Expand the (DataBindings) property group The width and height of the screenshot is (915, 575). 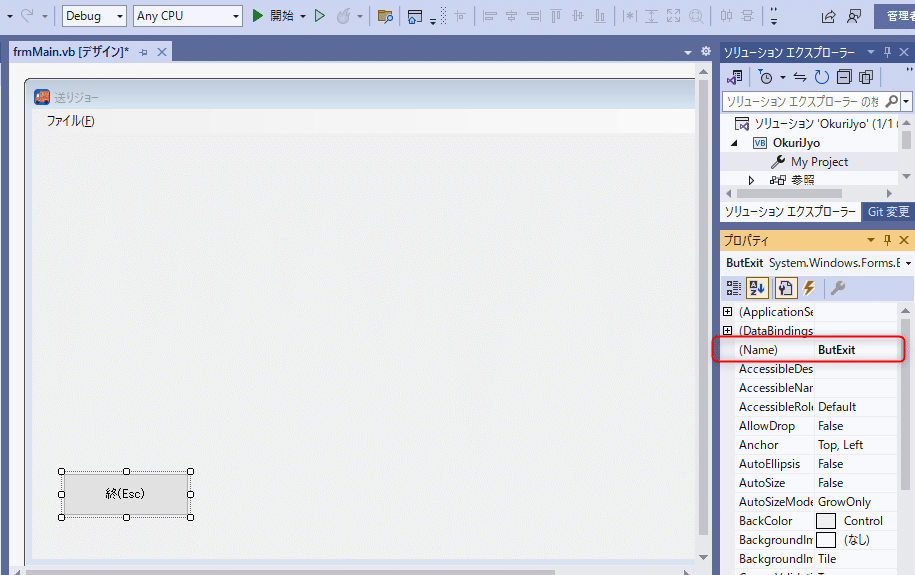[x=728, y=330]
